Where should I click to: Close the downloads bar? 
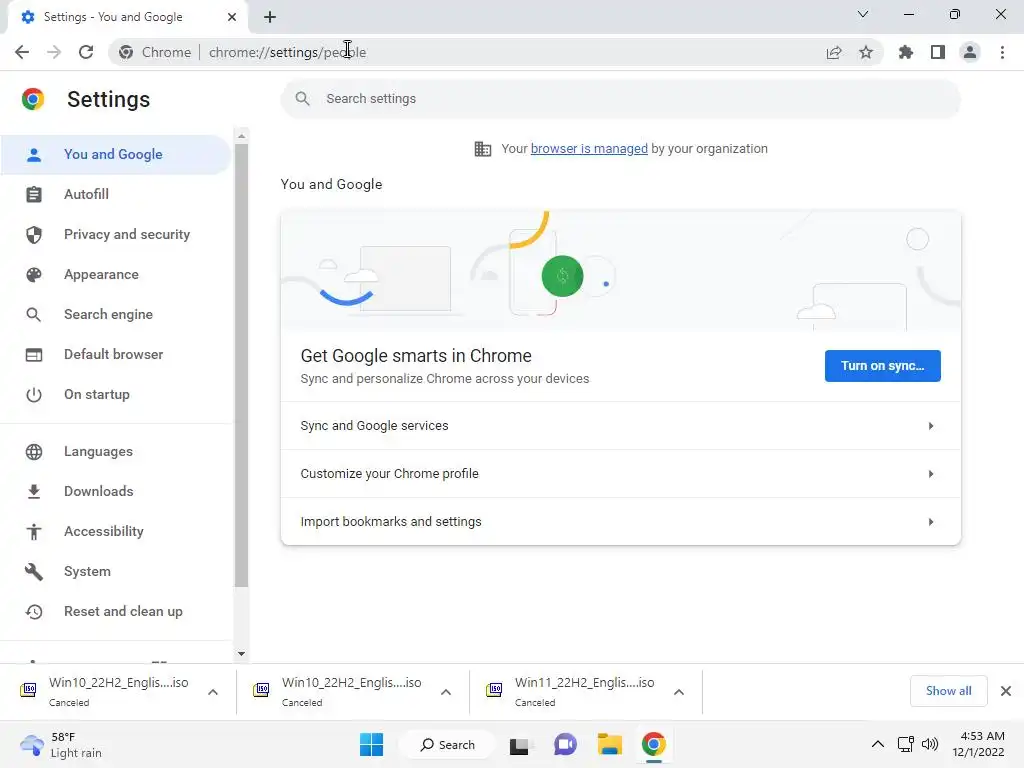[1006, 691]
